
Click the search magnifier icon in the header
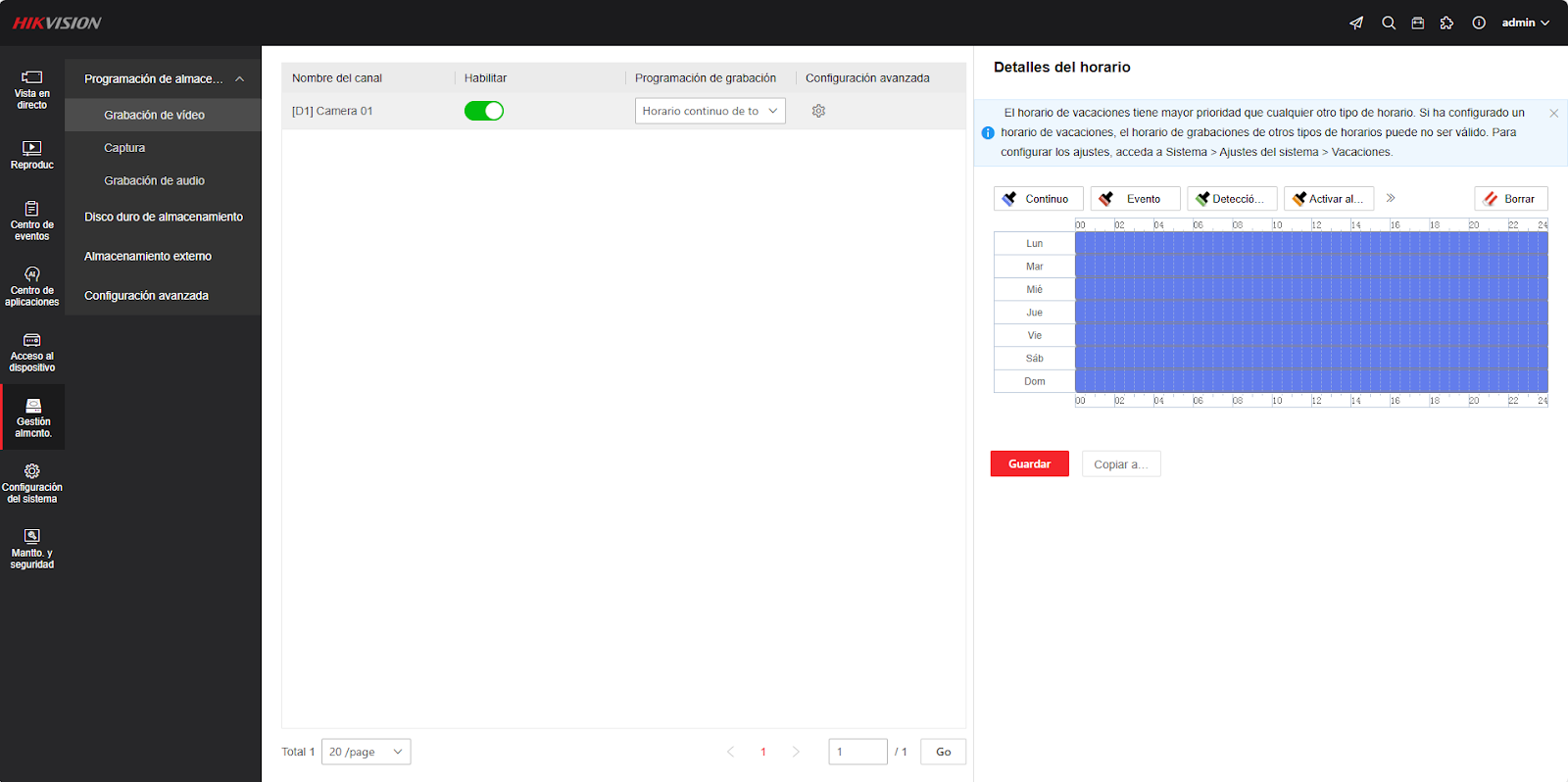pyautogui.click(x=1389, y=23)
